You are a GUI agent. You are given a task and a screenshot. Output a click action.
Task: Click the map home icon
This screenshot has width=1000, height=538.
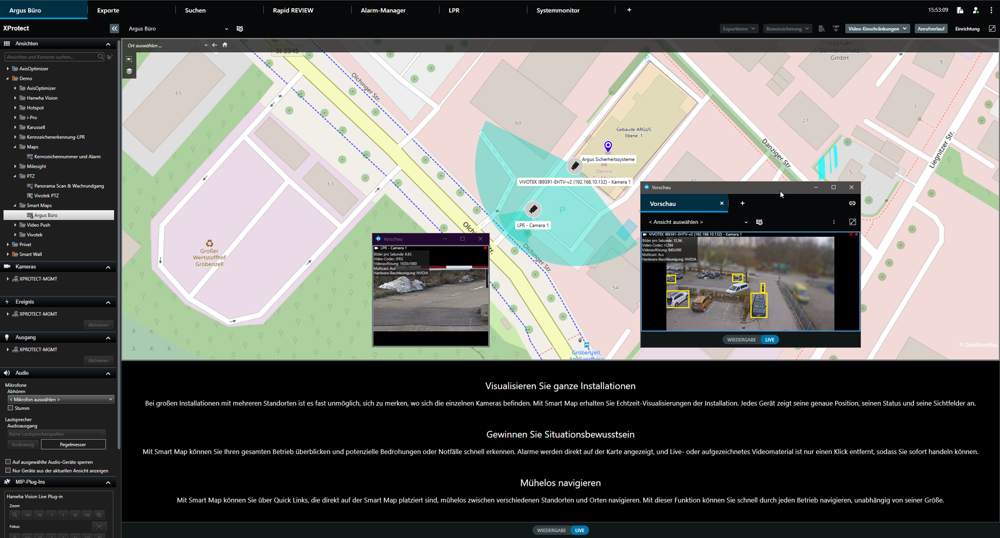click(x=225, y=45)
